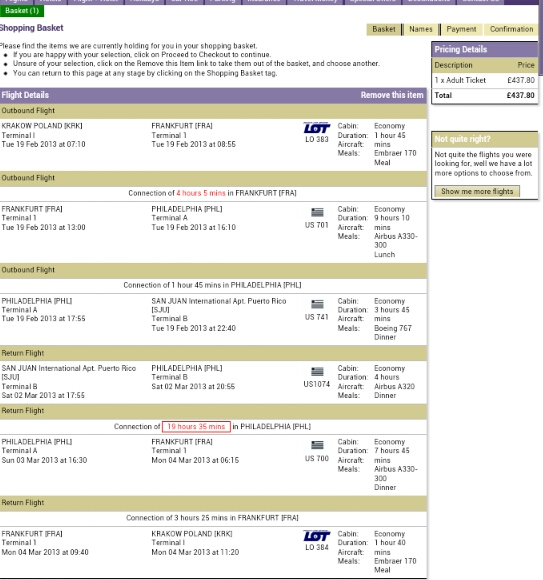Click the 'Connection of 3 hours 25 mins' line

click(x=212, y=518)
